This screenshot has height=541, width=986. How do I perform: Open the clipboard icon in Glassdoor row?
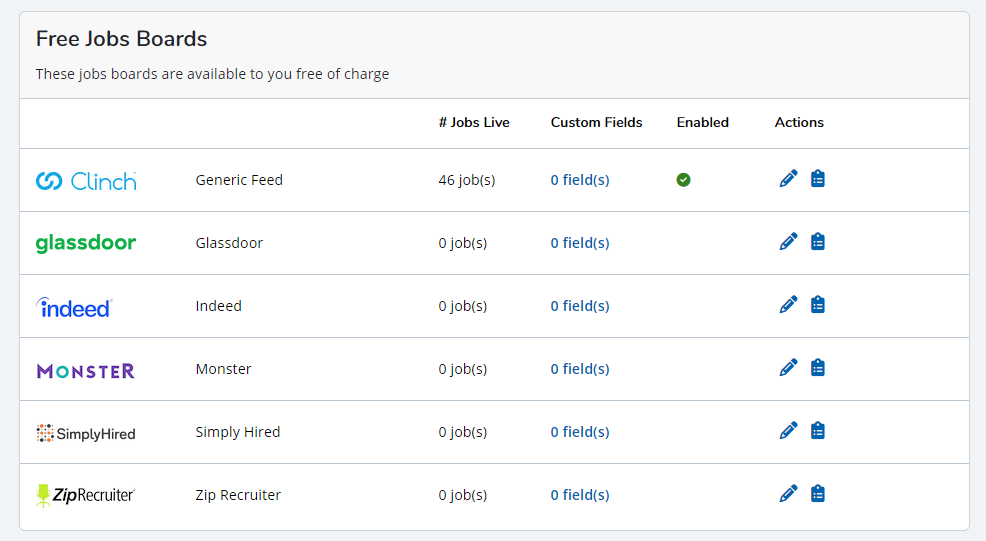(x=817, y=242)
